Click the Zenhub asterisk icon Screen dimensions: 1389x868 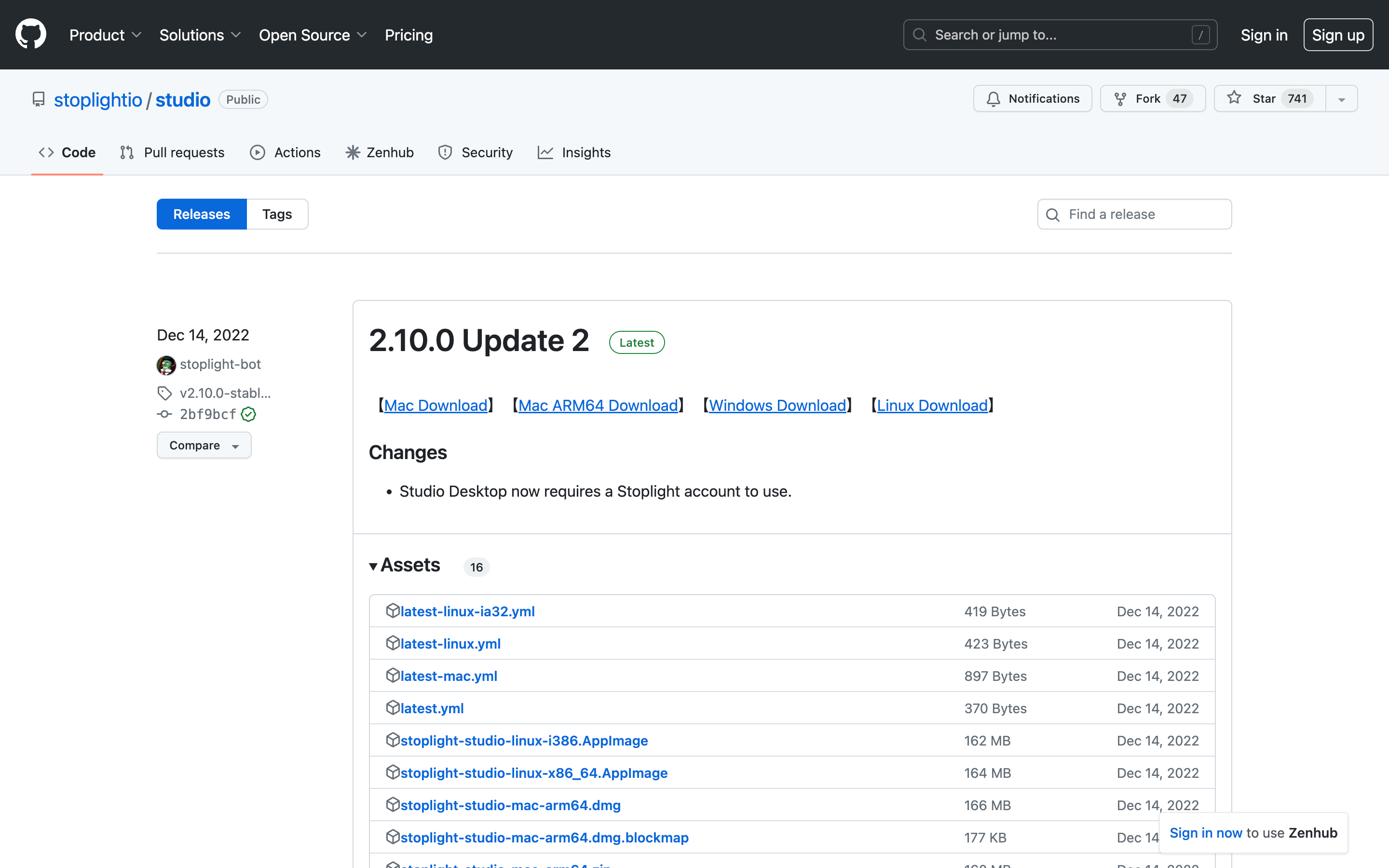coord(353,152)
